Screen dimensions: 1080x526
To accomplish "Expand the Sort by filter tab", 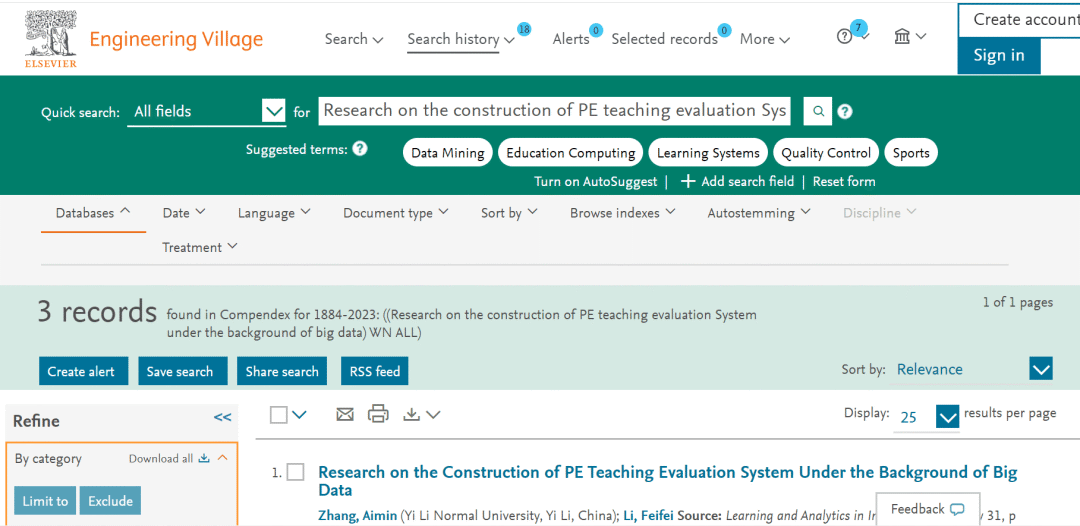I will pos(509,213).
